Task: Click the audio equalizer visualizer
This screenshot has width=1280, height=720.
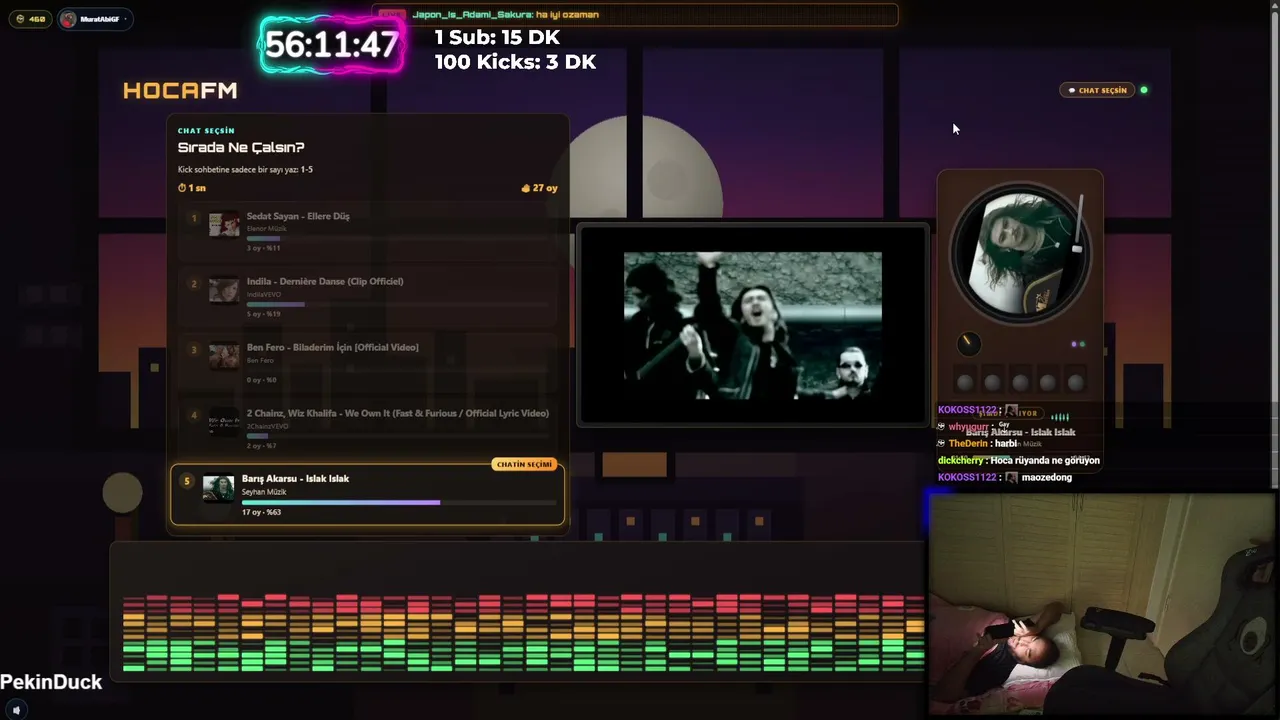Action: coord(522,631)
